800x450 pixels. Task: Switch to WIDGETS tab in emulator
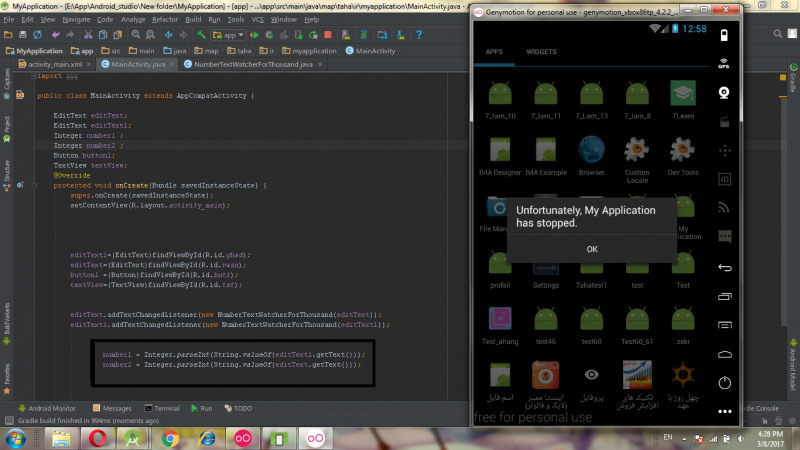pyautogui.click(x=541, y=52)
